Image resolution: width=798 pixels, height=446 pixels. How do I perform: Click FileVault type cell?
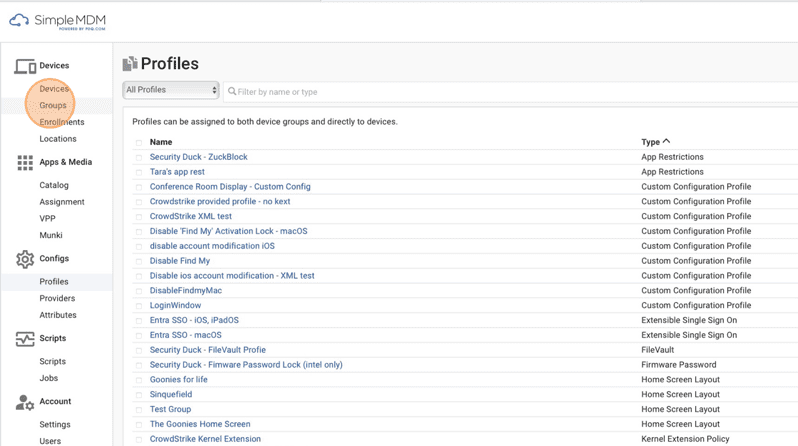(x=658, y=350)
